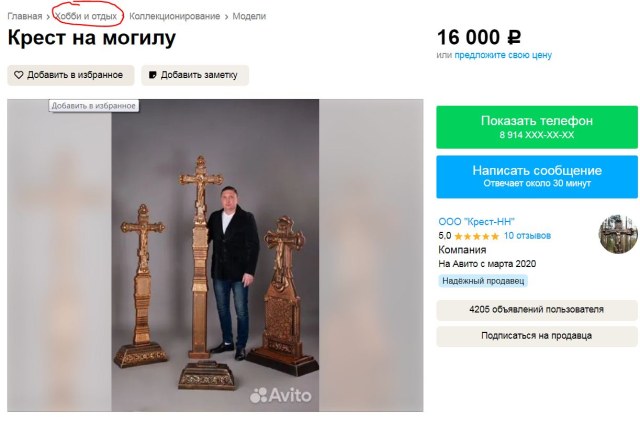Click the Avito watermark logo on the photo
This screenshot has width=640, height=423.
(x=281, y=394)
